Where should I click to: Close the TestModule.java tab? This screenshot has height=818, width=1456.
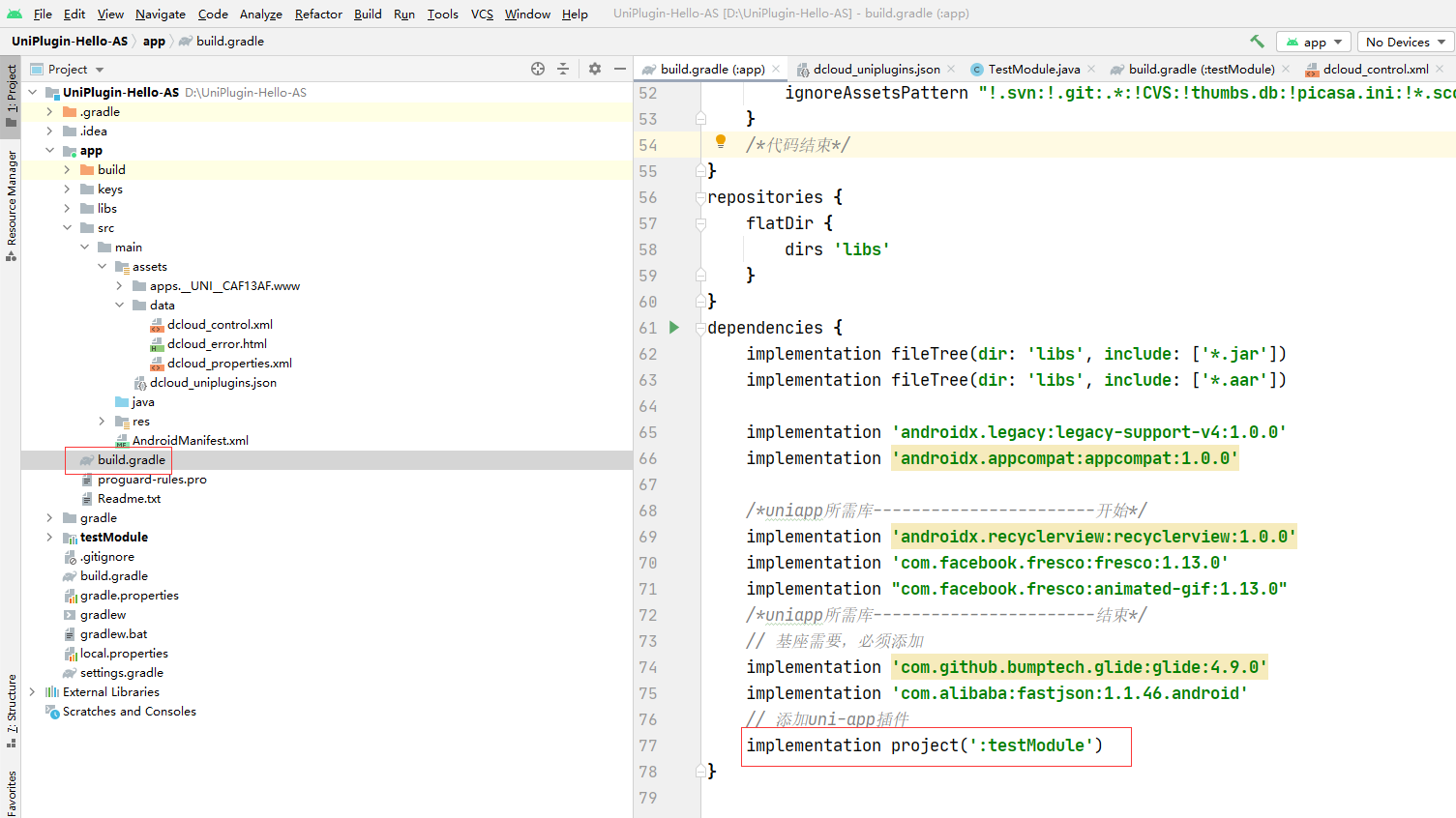(1091, 69)
